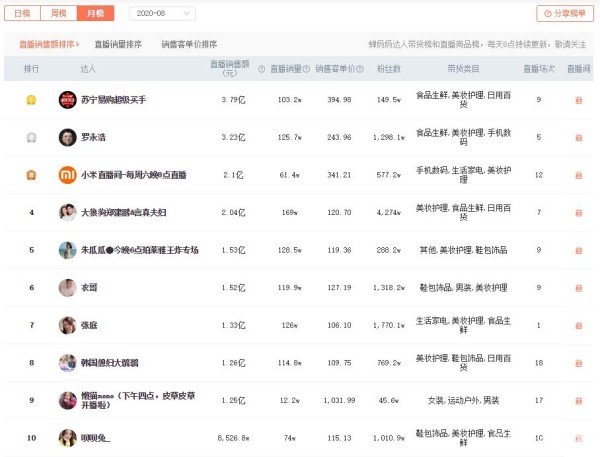
Task: Sort by 直播销量排序
Action: [x=118, y=44]
